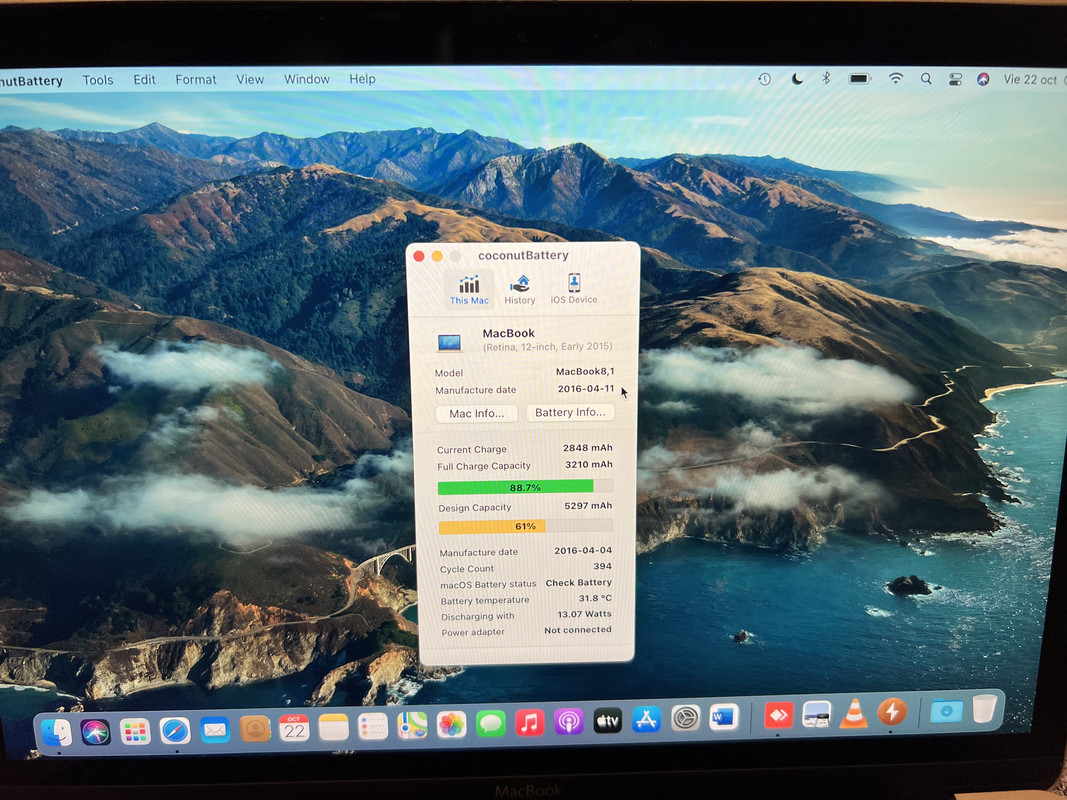Open the Wi-Fi menu bar icon
The height and width of the screenshot is (800, 1067).
pos(896,78)
